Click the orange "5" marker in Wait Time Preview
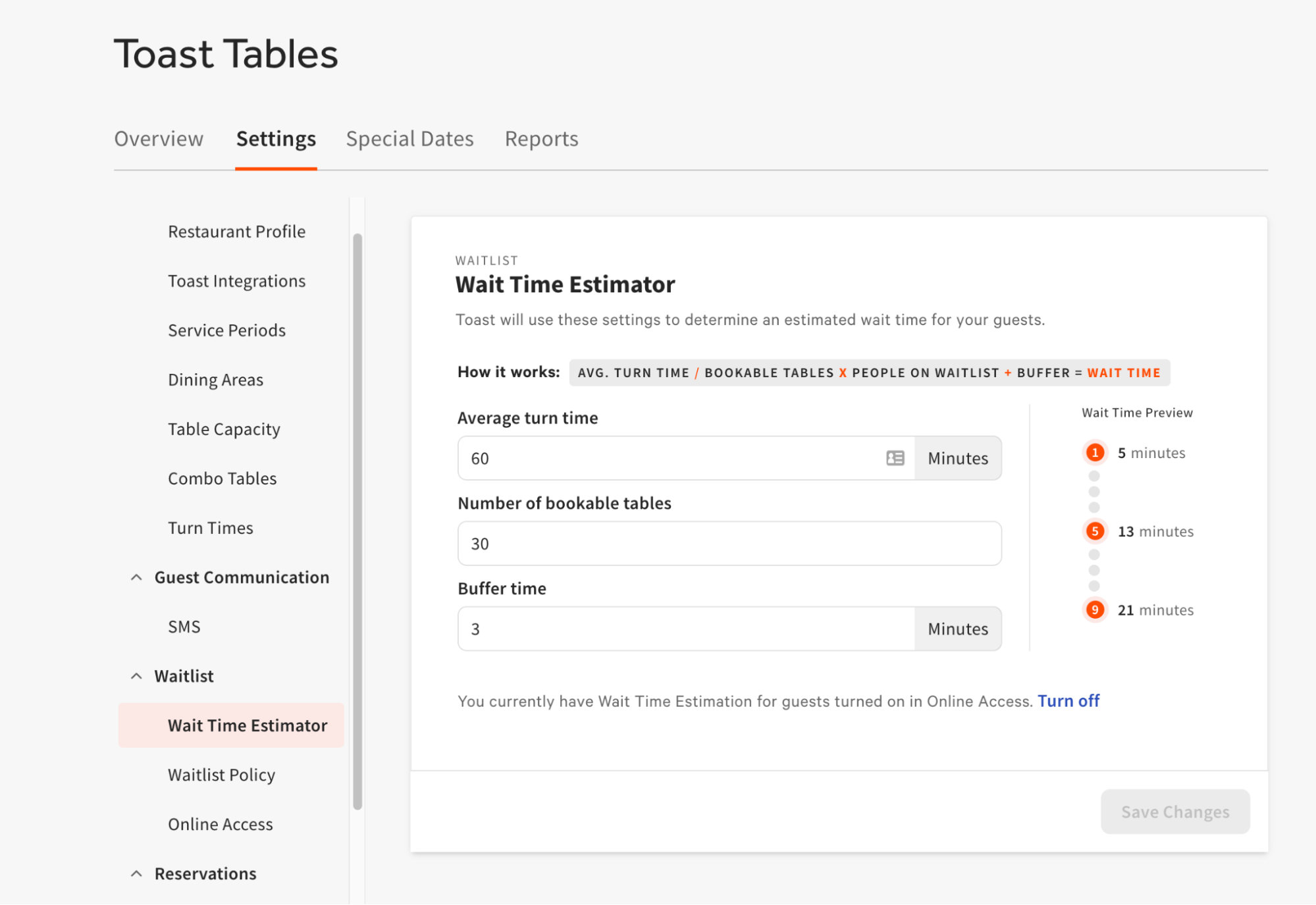This screenshot has height=905, width=1316. (x=1095, y=530)
